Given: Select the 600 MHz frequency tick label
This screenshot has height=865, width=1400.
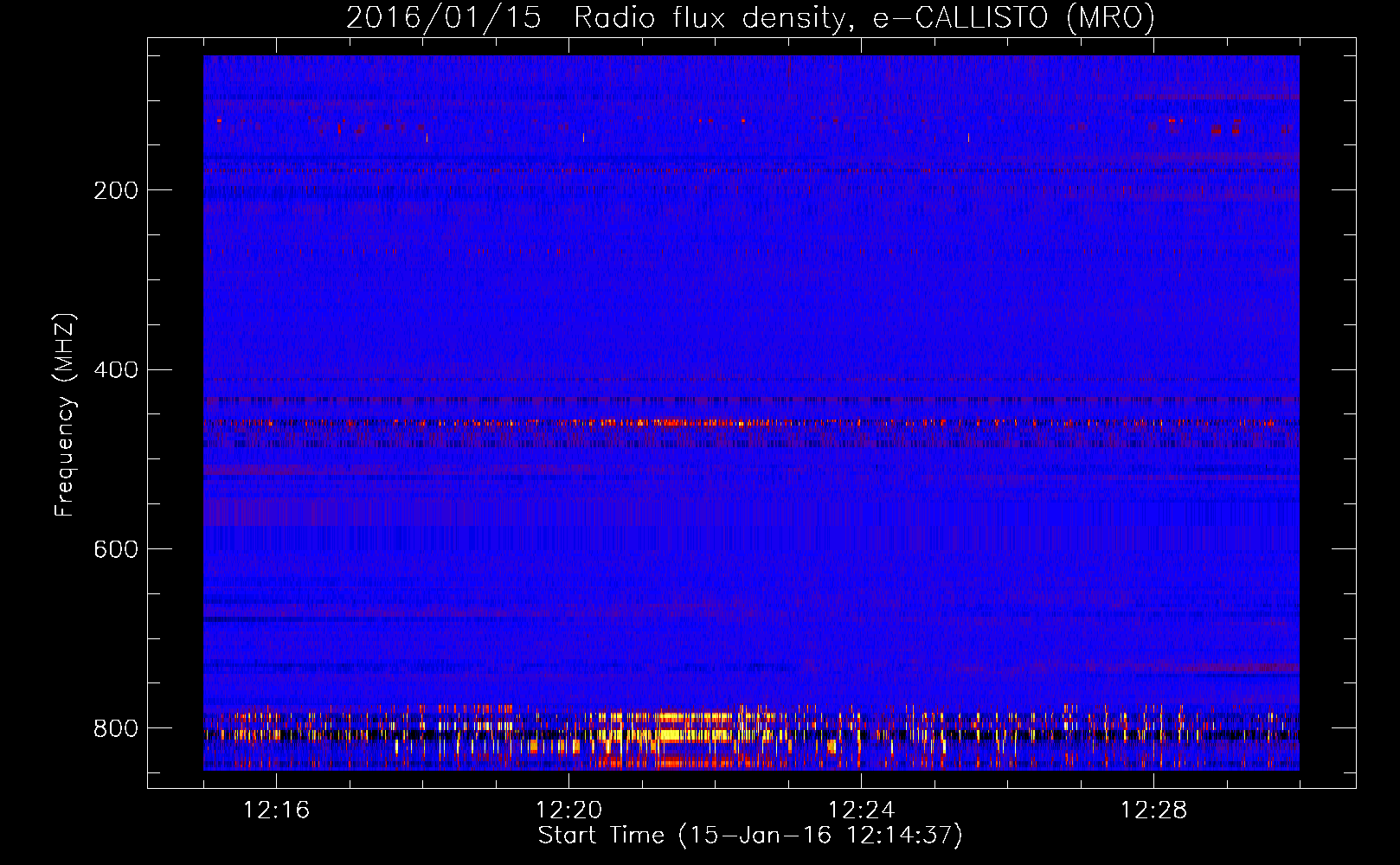Looking at the screenshot, I should click(116, 550).
